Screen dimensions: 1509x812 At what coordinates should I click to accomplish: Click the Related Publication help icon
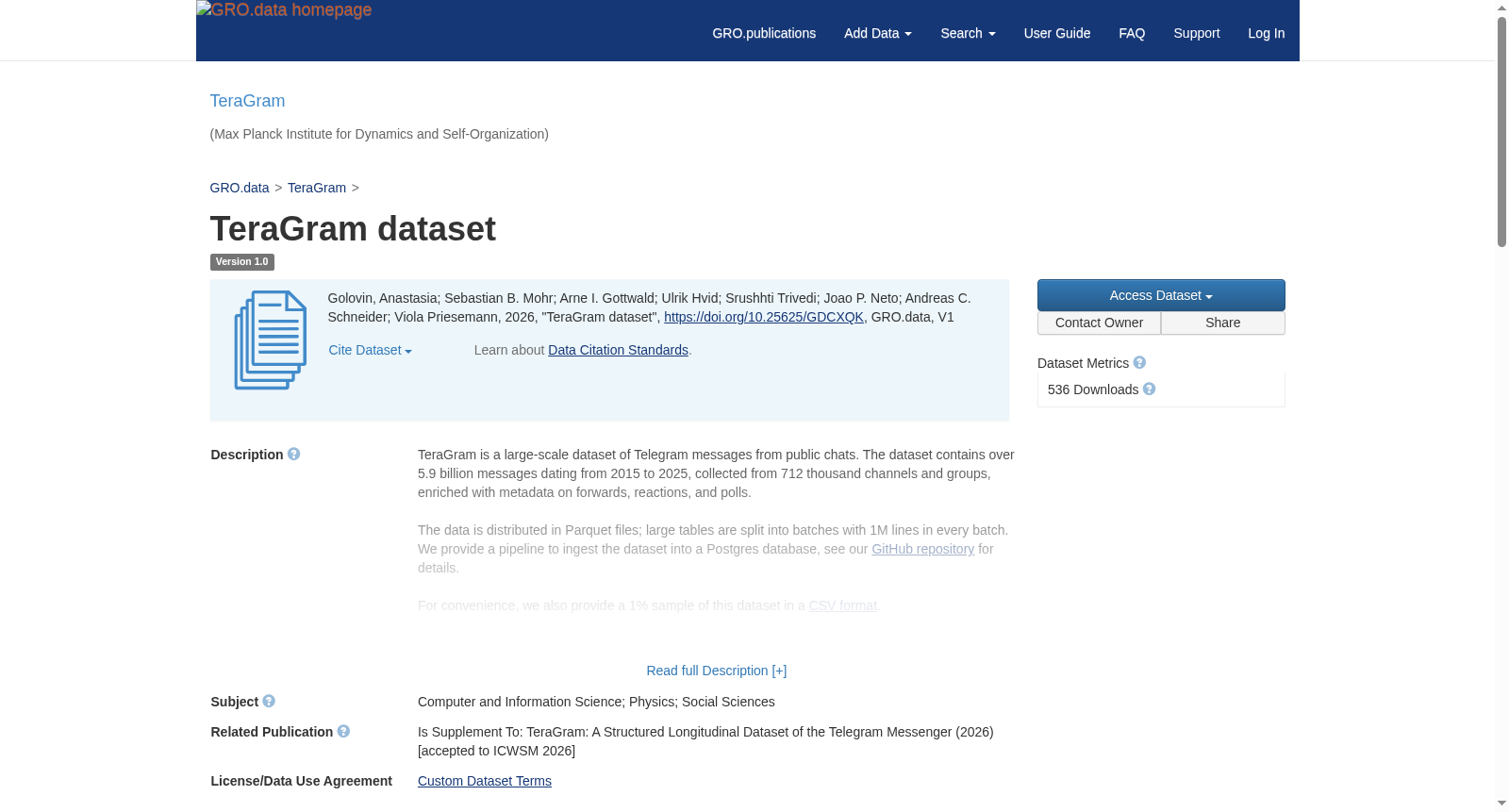(x=343, y=732)
